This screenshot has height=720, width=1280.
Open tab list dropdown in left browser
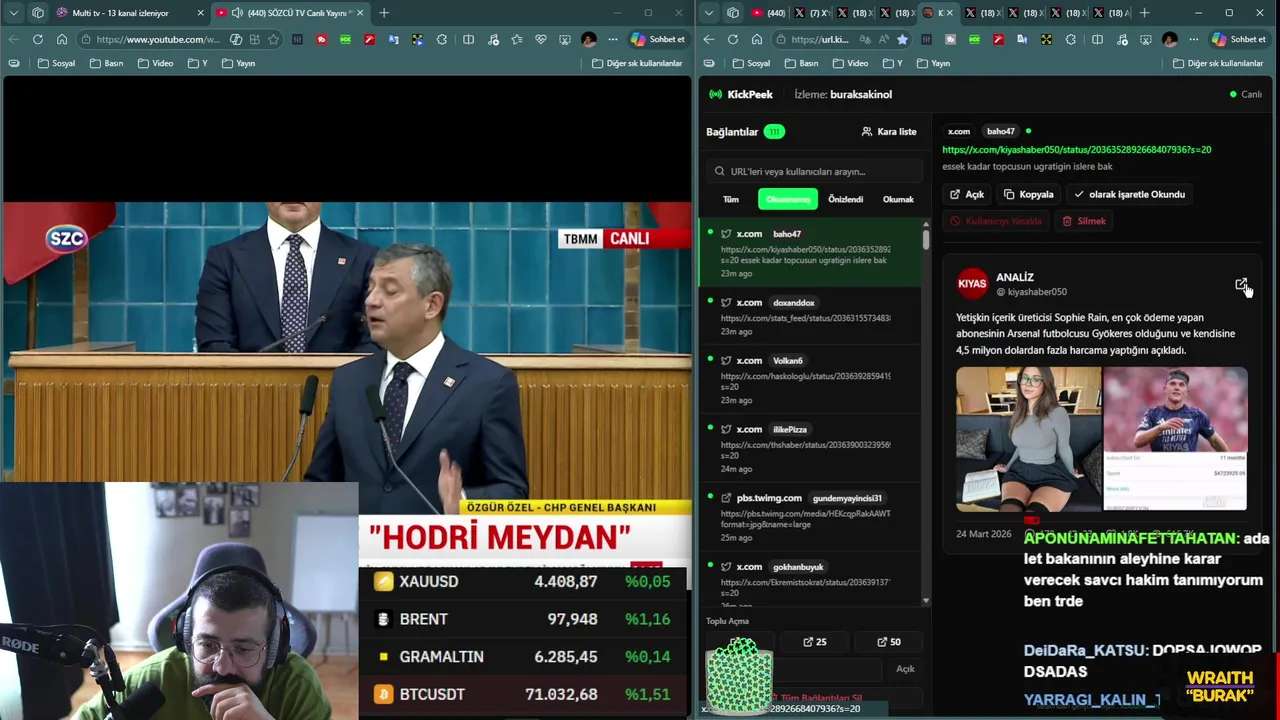14,13
